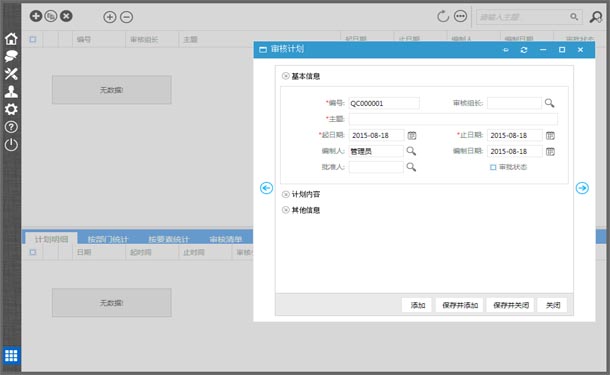
Task: Click the pin icon in 审核计划 title bar
Action: click(x=506, y=50)
